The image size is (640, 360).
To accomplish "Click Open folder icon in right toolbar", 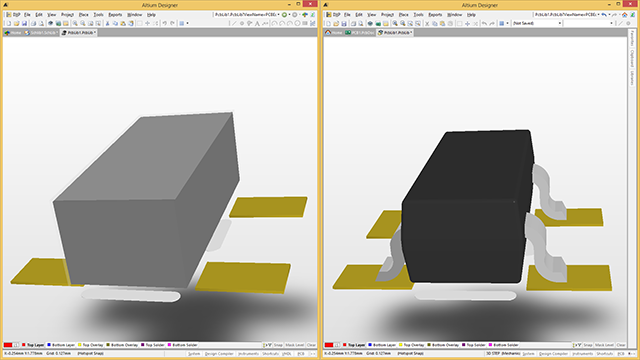I will tap(336, 24).
